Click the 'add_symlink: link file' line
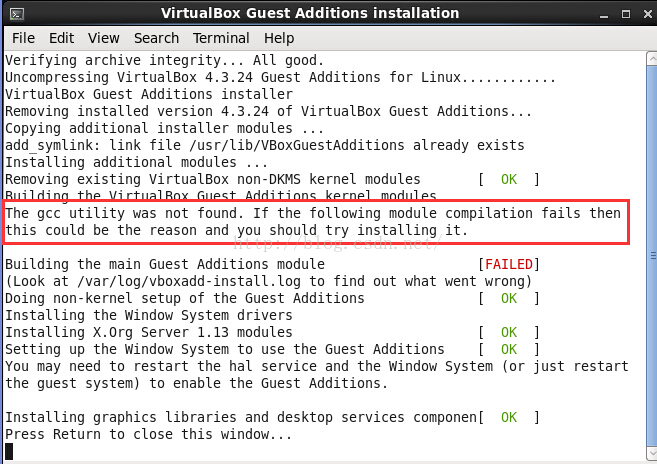This screenshot has width=657, height=464. tap(265, 145)
